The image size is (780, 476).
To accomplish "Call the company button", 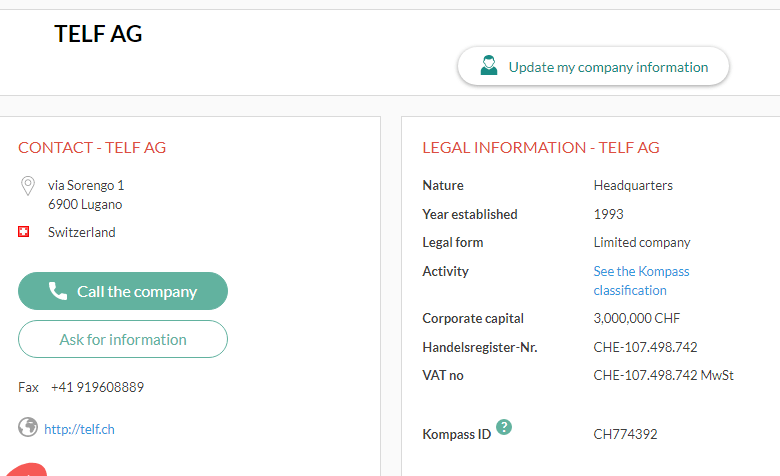I will click(123, 291).
